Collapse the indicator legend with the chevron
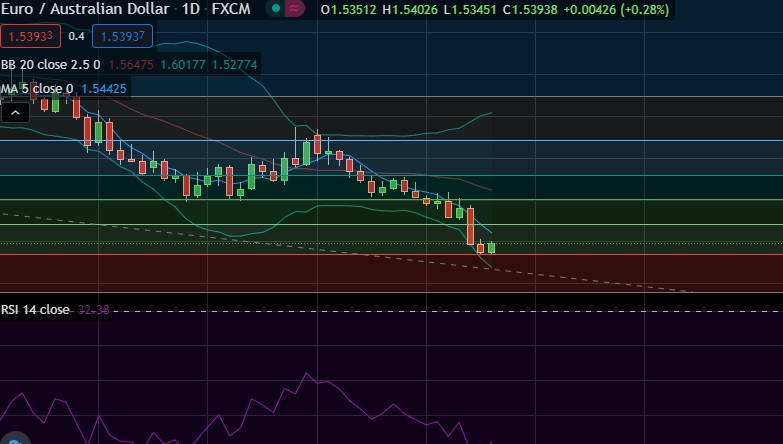 click(15, 113)
